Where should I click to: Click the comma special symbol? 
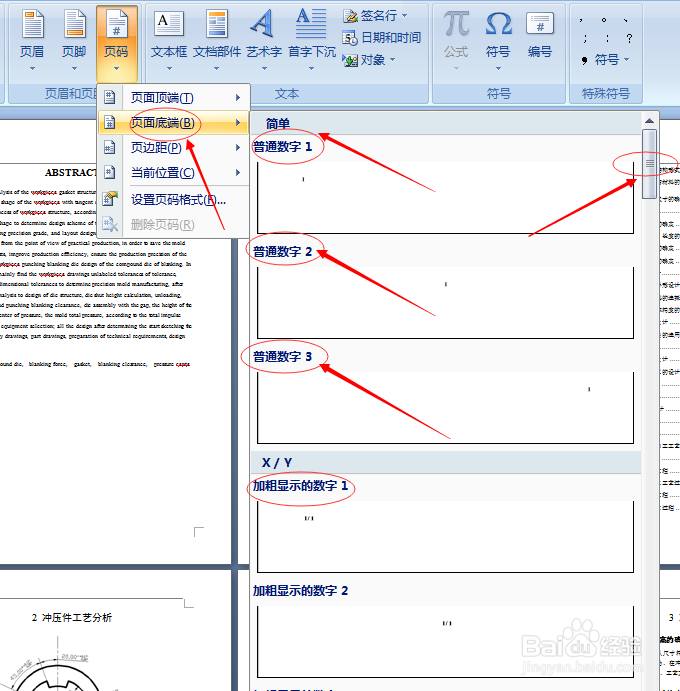(581, 20)
